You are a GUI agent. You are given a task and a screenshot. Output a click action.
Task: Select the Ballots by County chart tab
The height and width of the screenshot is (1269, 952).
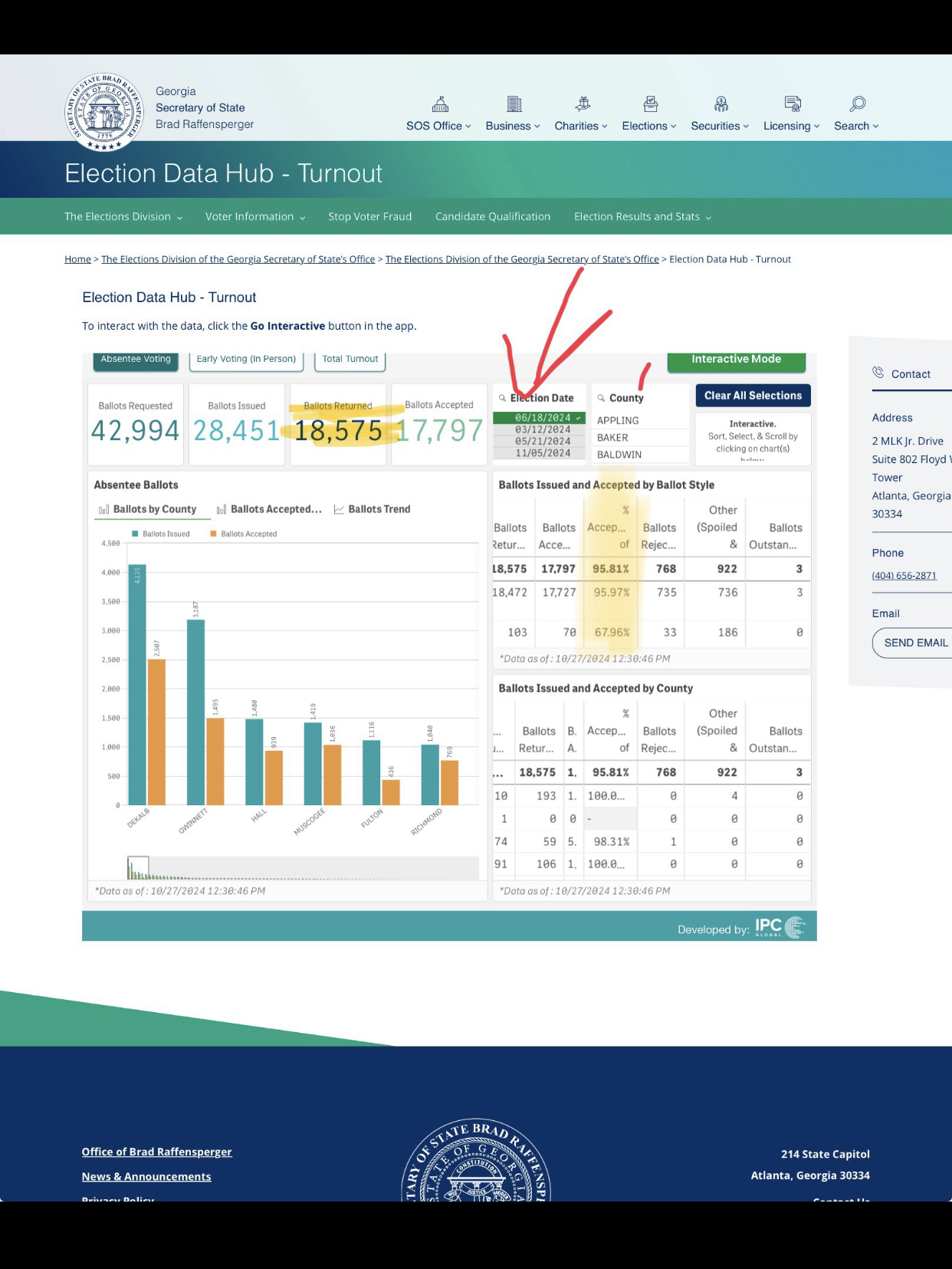148,509
